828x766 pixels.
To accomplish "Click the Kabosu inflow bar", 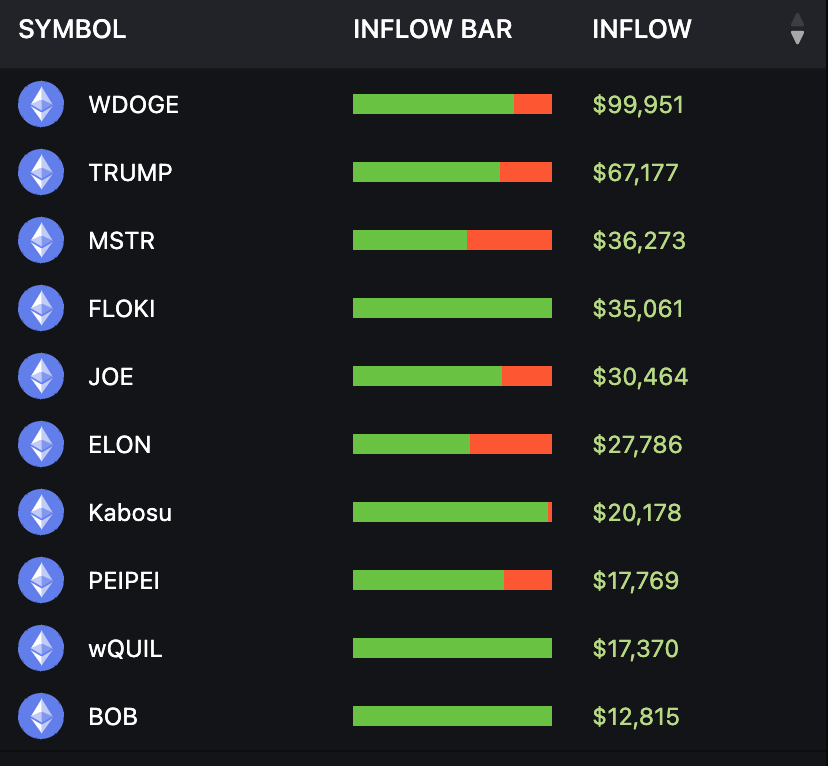I will coord(453,512).
